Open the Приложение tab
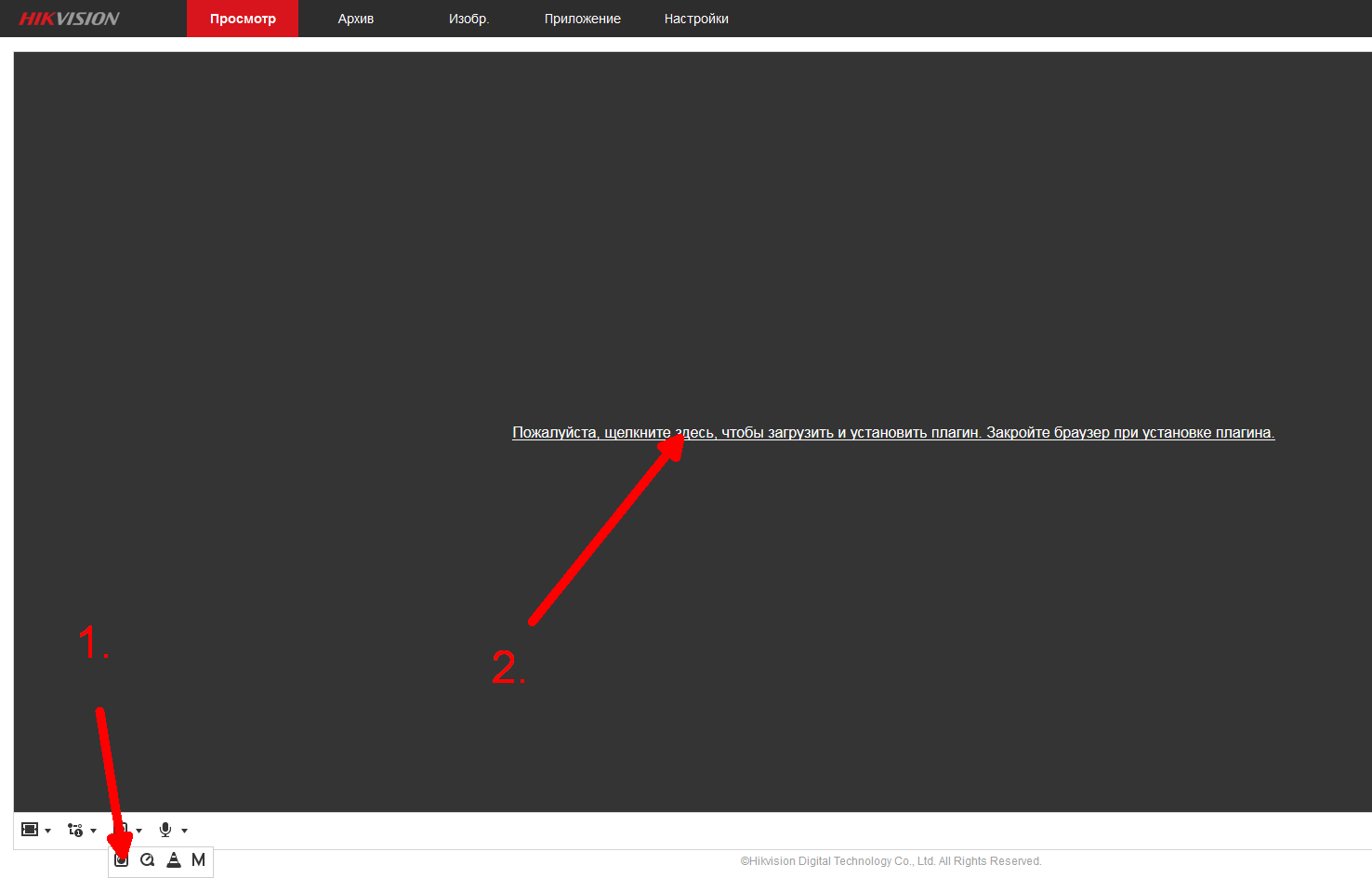This screenshot has width=1372, height=878. pos(582,19)
